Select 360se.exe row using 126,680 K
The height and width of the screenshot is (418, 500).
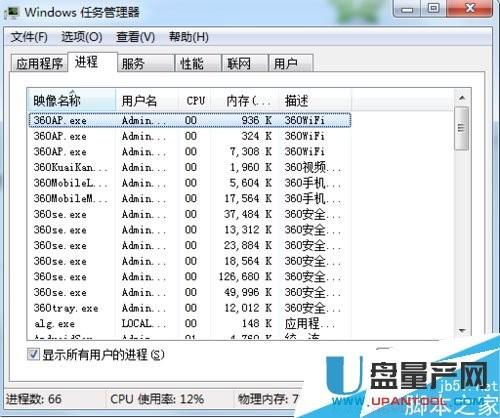pos(190,276)
